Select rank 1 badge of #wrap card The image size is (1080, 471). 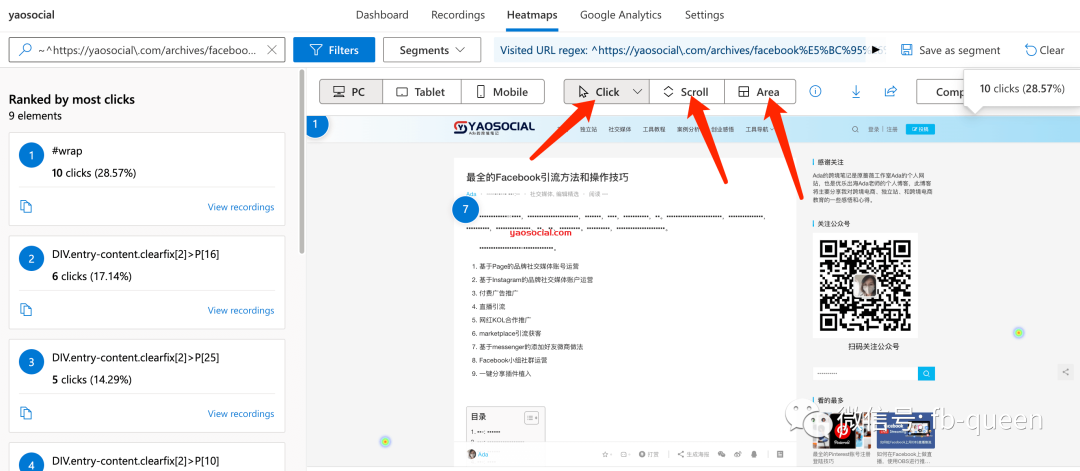pyautogui.click(x=32, y=156)
